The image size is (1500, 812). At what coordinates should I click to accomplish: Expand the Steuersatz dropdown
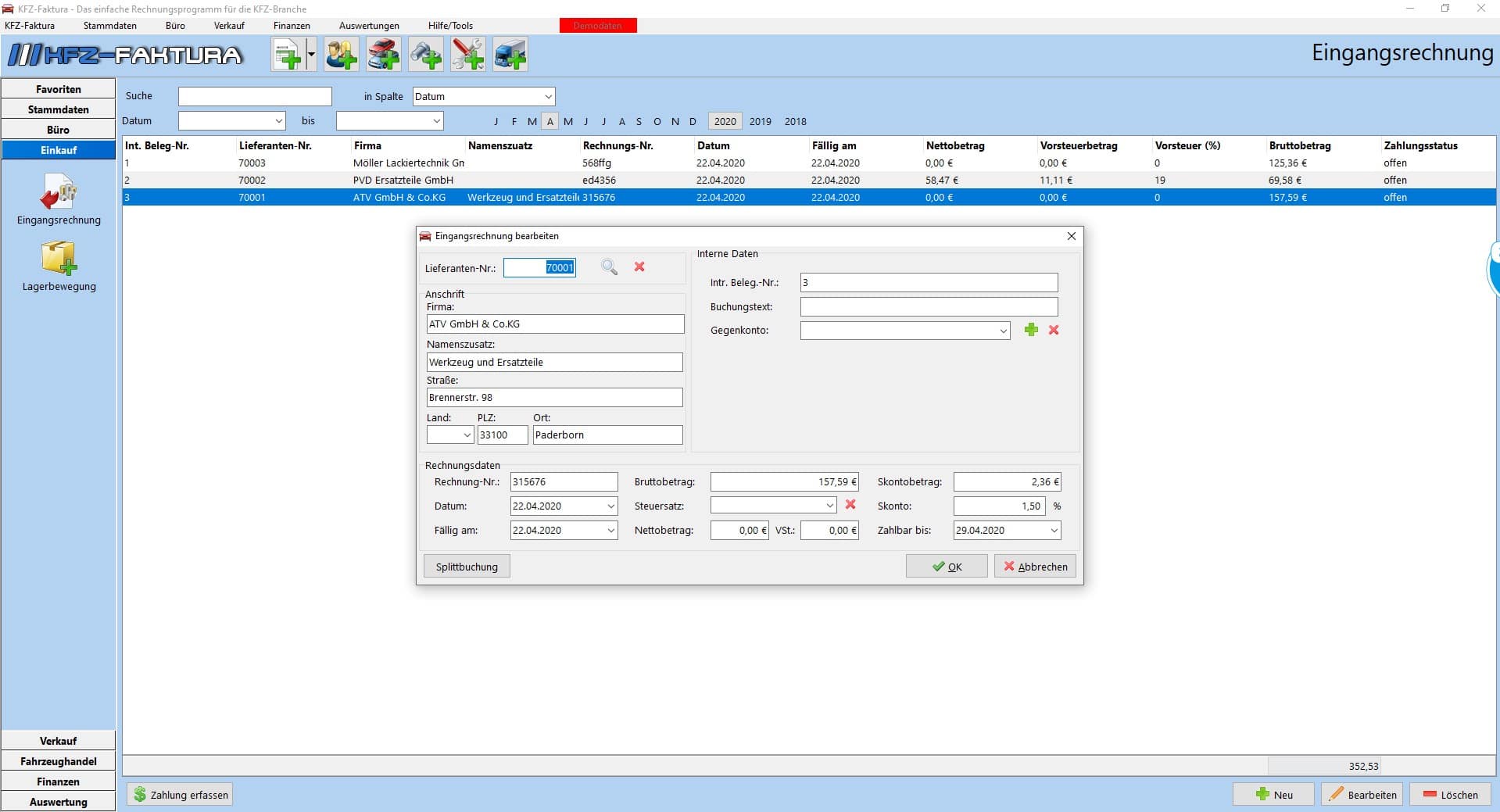pos(830,506)
